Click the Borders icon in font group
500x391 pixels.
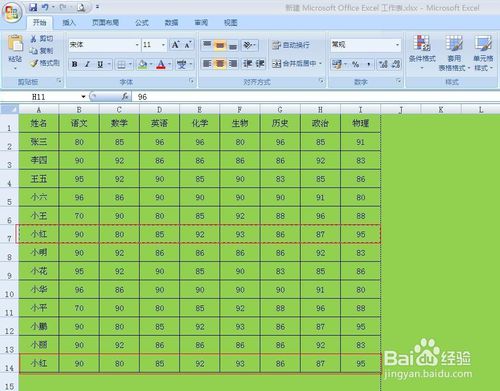(x=121, y=64)
